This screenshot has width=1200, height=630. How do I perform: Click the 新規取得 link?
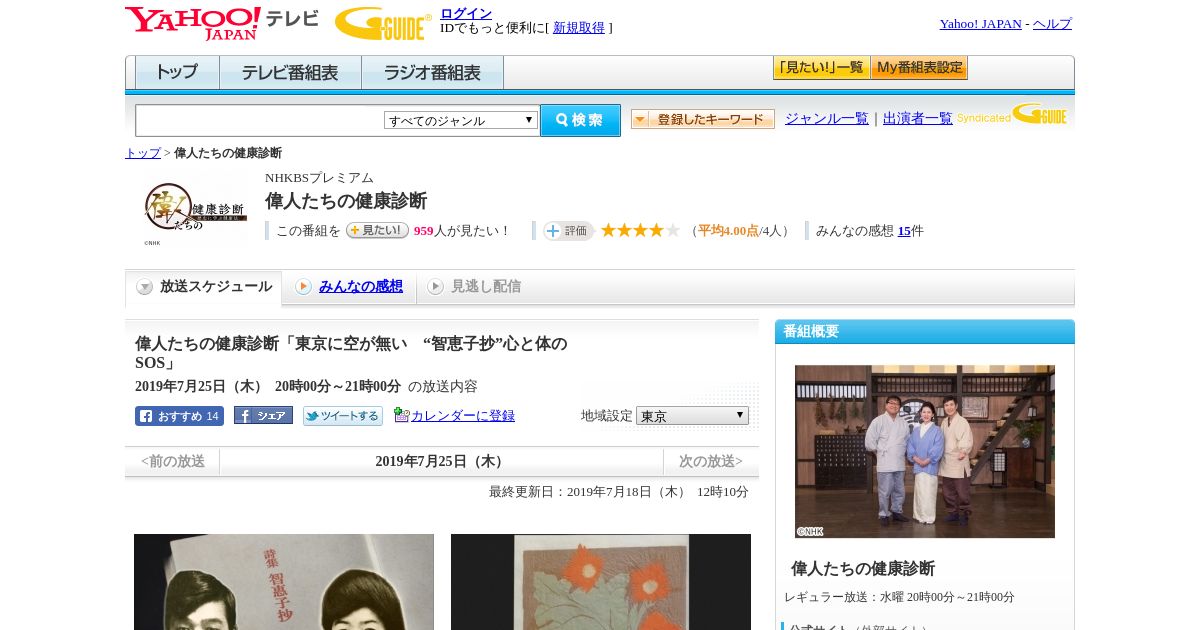(579, 28)
